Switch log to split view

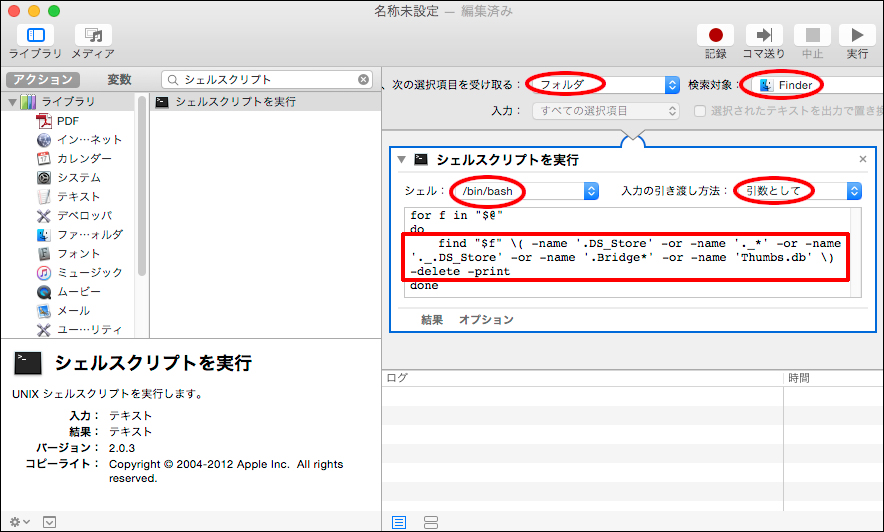click(431, 522)
